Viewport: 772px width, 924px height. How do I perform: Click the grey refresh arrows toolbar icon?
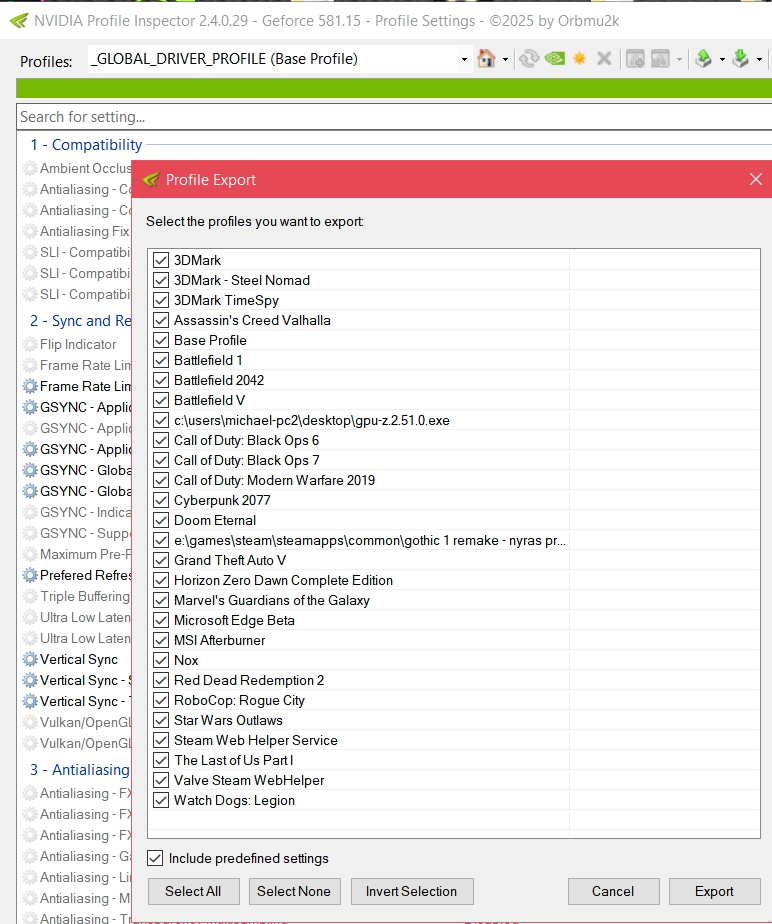click(529, 59)
